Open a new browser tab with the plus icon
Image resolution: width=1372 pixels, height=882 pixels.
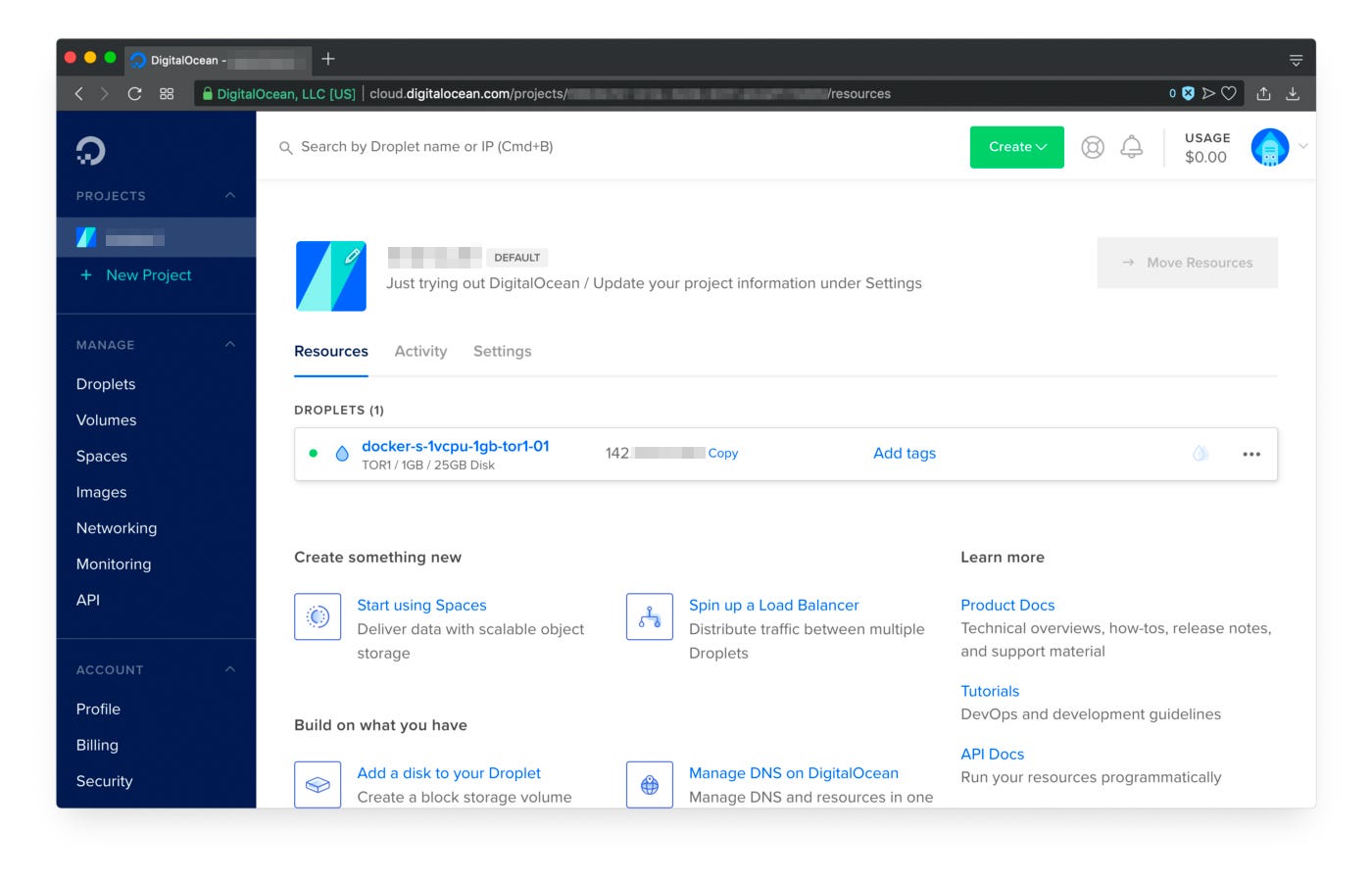pyautogui.click(x=328, y=59)
